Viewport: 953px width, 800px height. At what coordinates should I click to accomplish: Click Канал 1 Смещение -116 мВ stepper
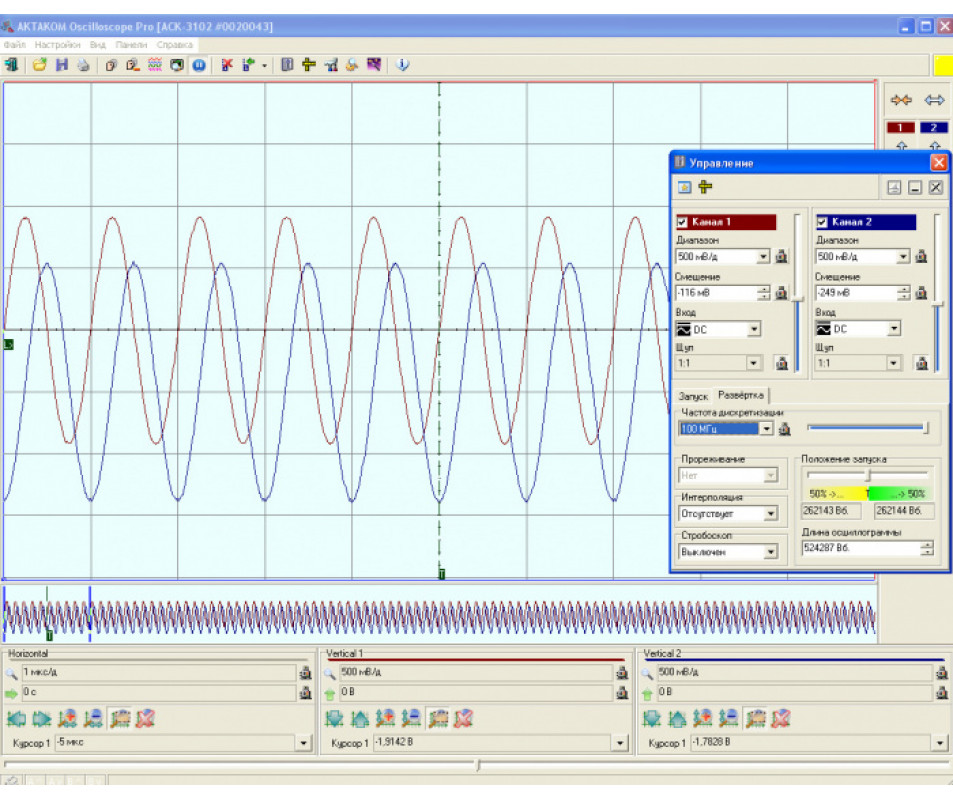[763, 293]
